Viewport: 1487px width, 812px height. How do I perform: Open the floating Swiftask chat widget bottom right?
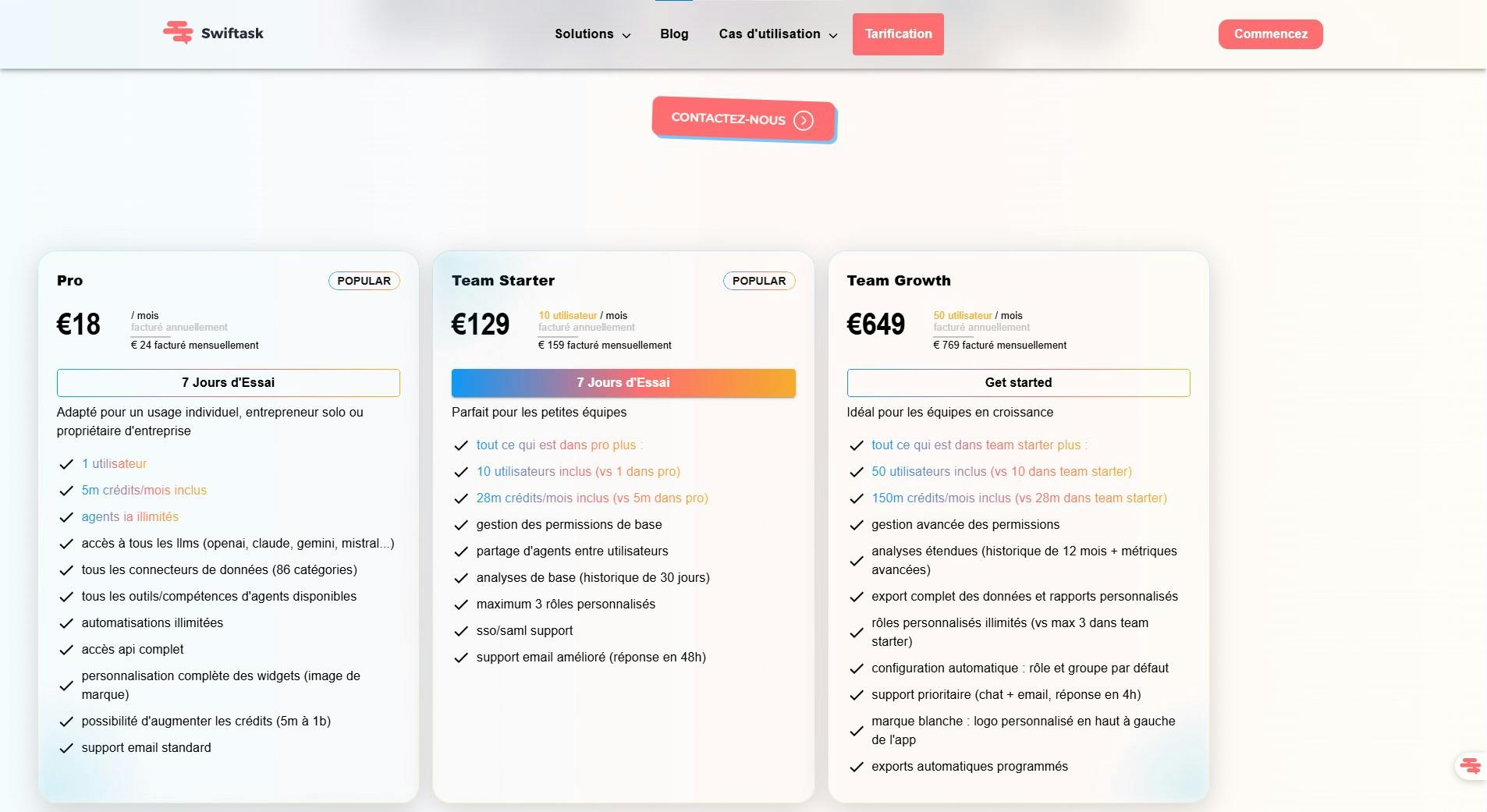pyautogui.click(x=1470, y=766)
